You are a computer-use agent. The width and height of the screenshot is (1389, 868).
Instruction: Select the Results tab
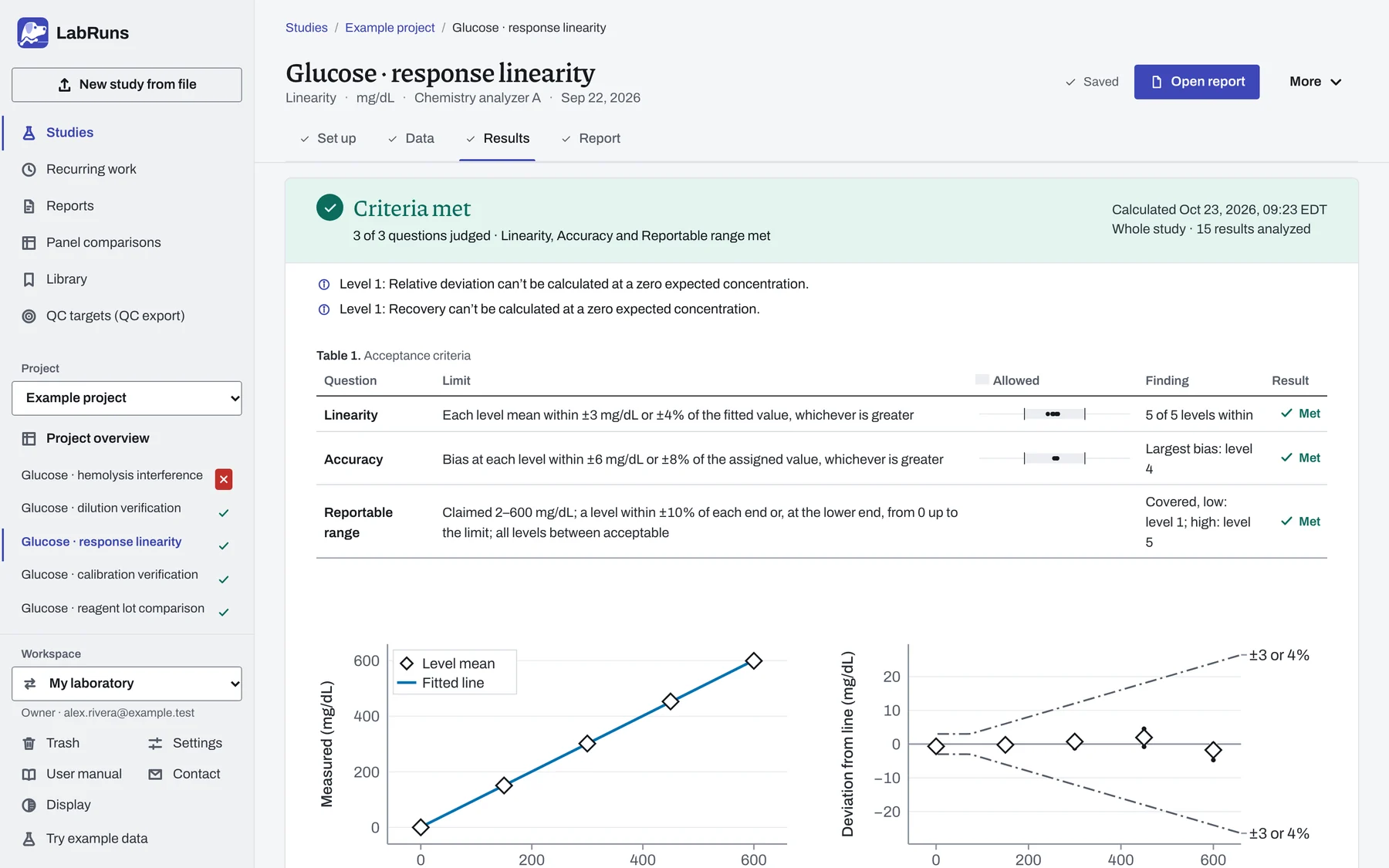pos(498,139)
